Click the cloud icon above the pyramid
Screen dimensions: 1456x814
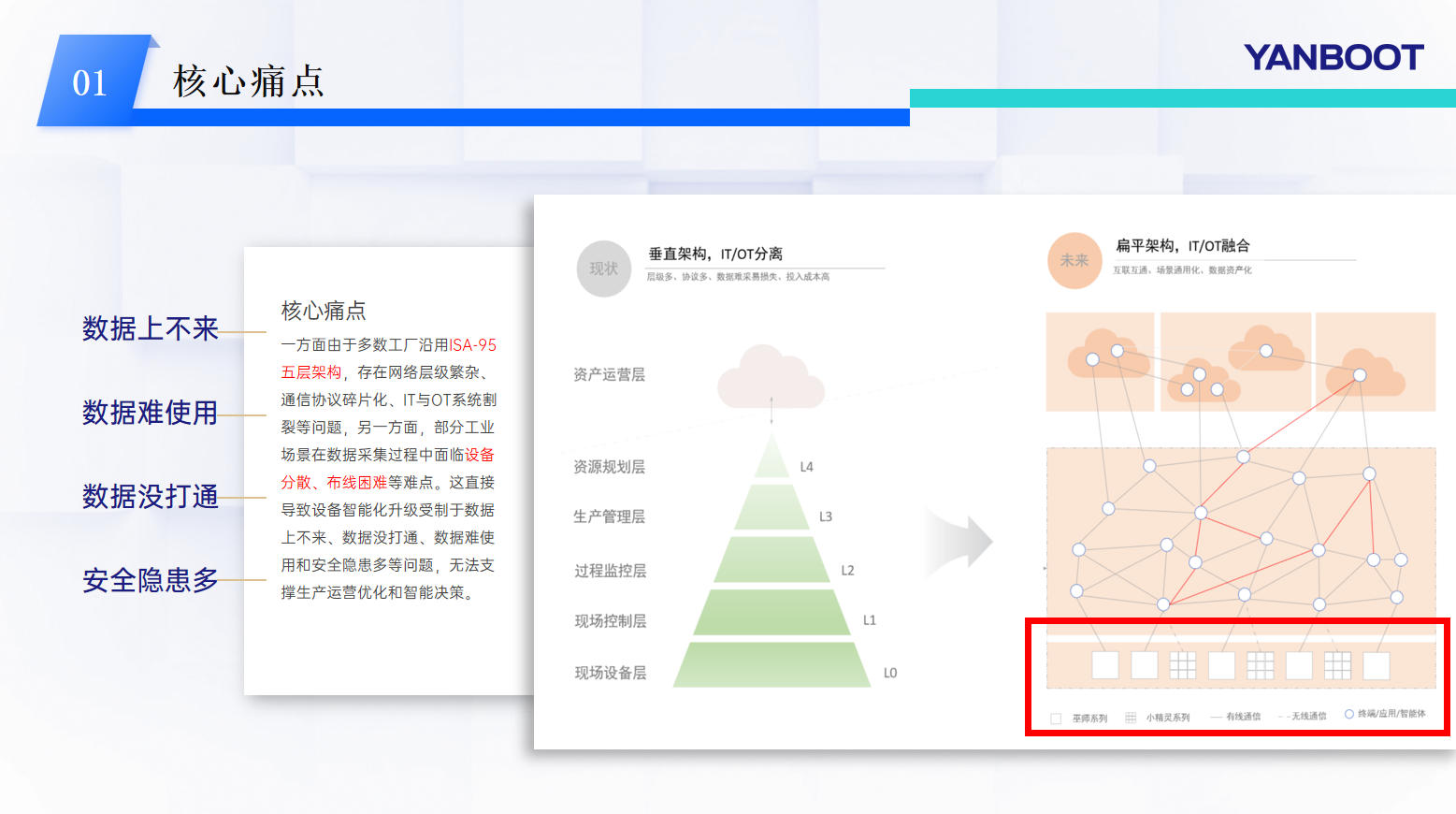pyautogui.click(x=770, y=377)
